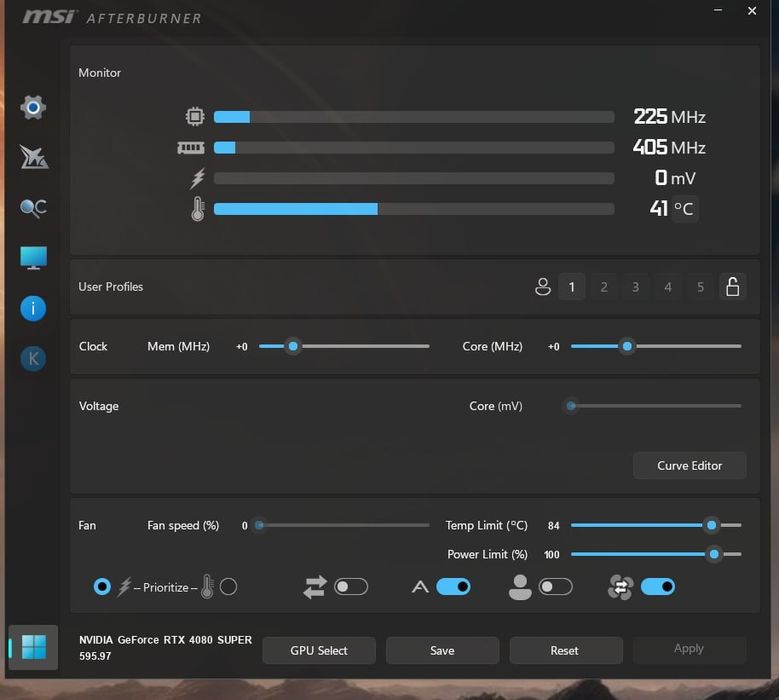Click the Prioritize lightning bolt icon
Viewport: 779px width, 700px height.
point(124,587)
